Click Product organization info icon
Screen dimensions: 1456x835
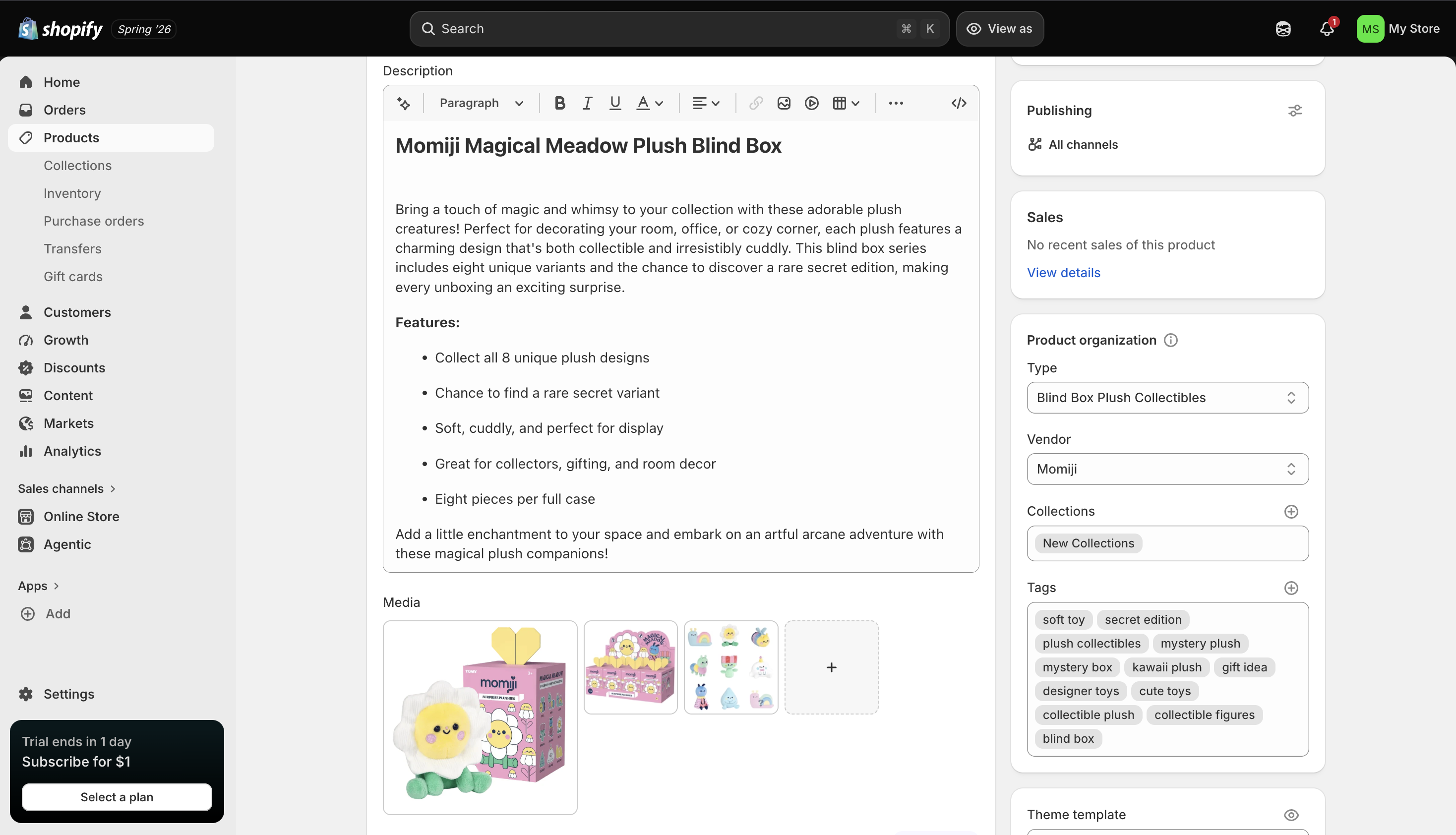click(1170, 341)
